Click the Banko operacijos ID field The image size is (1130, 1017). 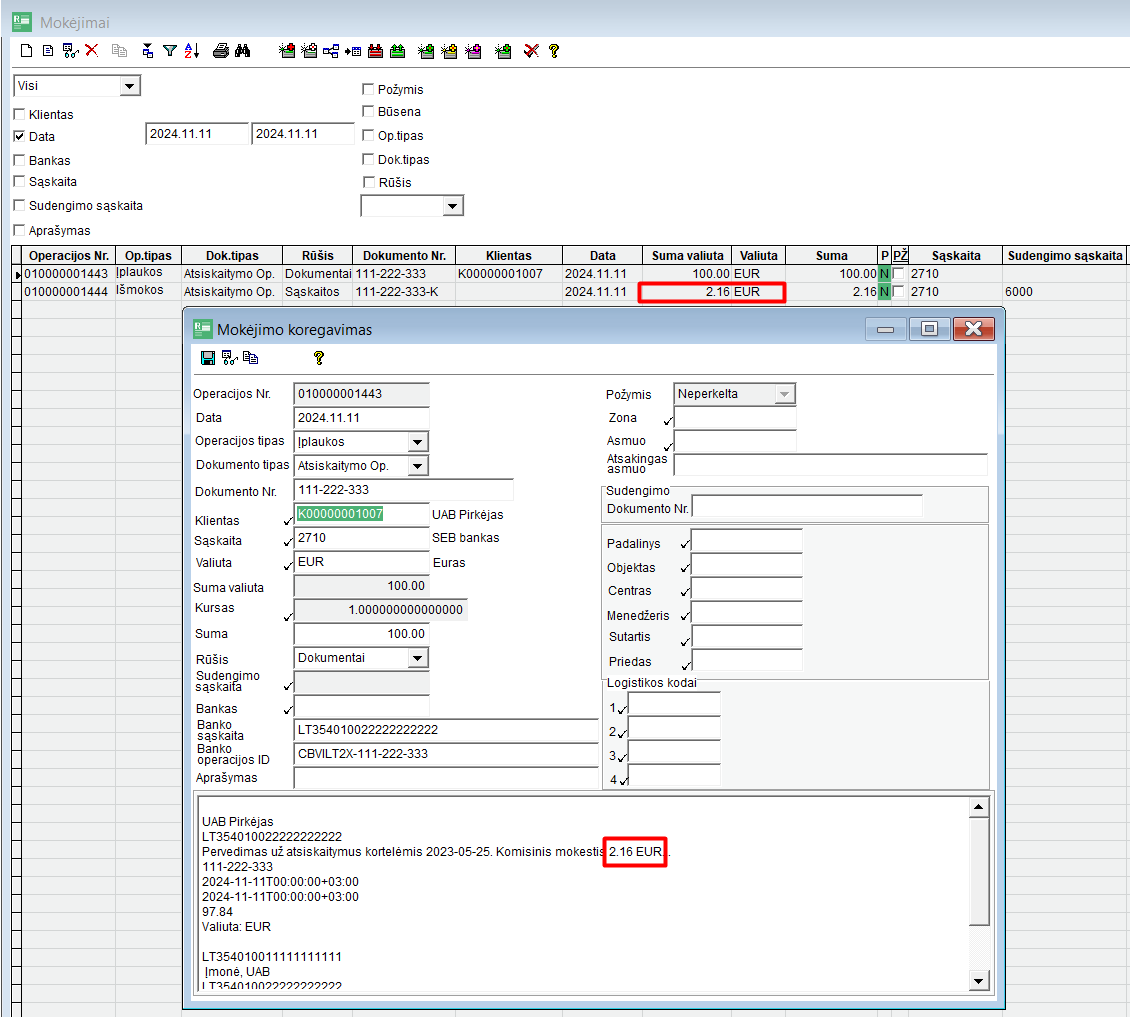[445, 754]
